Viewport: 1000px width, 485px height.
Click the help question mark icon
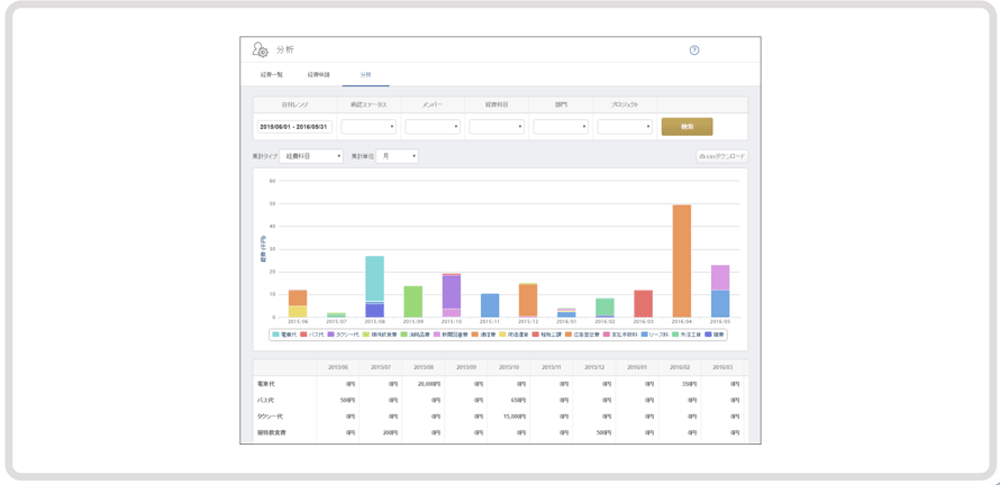(x=694, y=50)
